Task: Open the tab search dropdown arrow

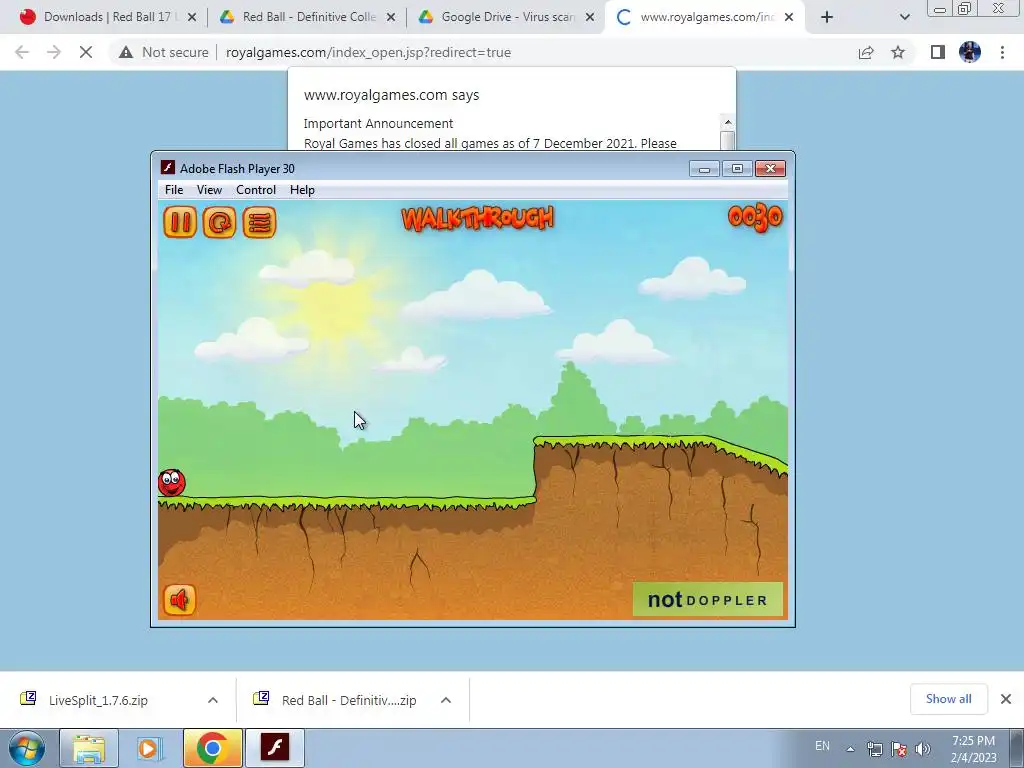Action: click(904, 18)
